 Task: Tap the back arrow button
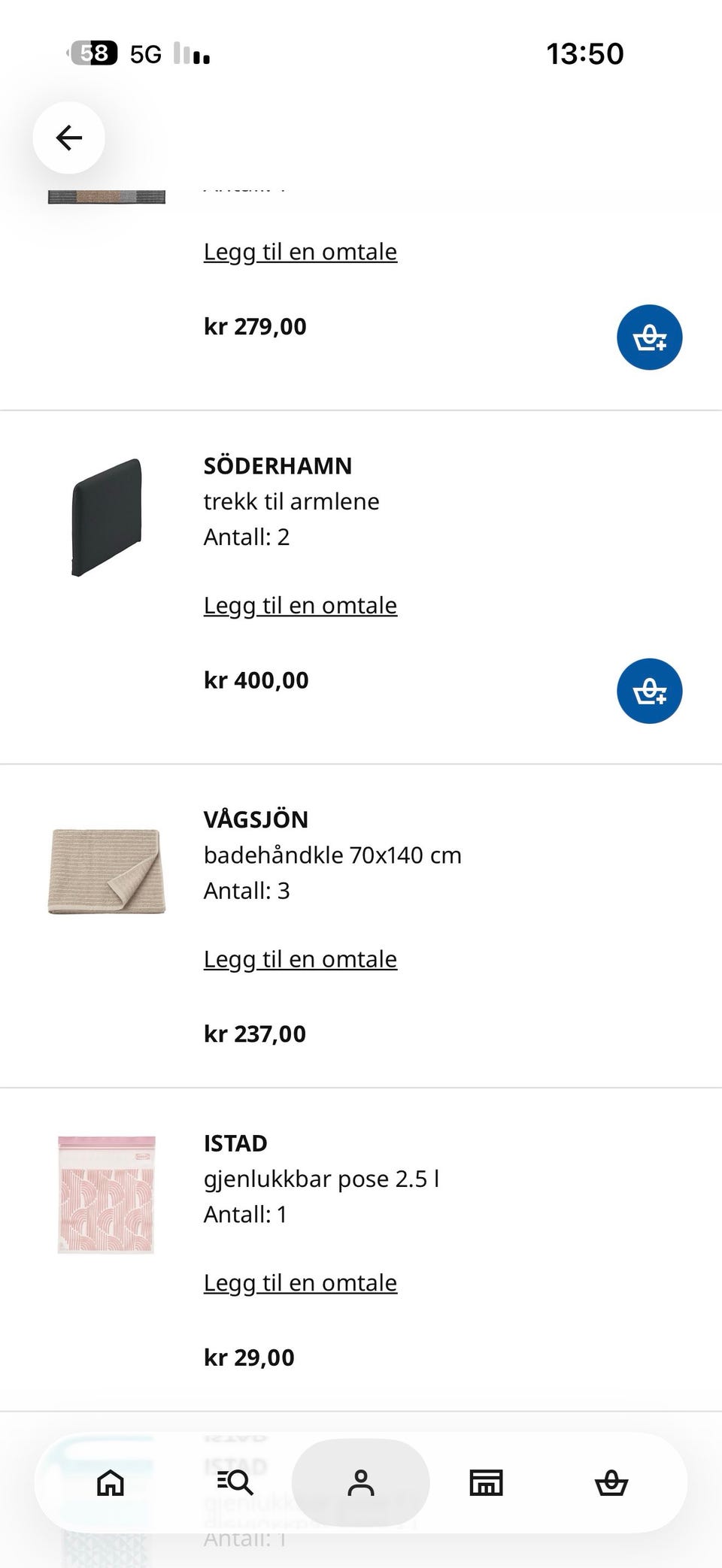[x=68, y=138]
